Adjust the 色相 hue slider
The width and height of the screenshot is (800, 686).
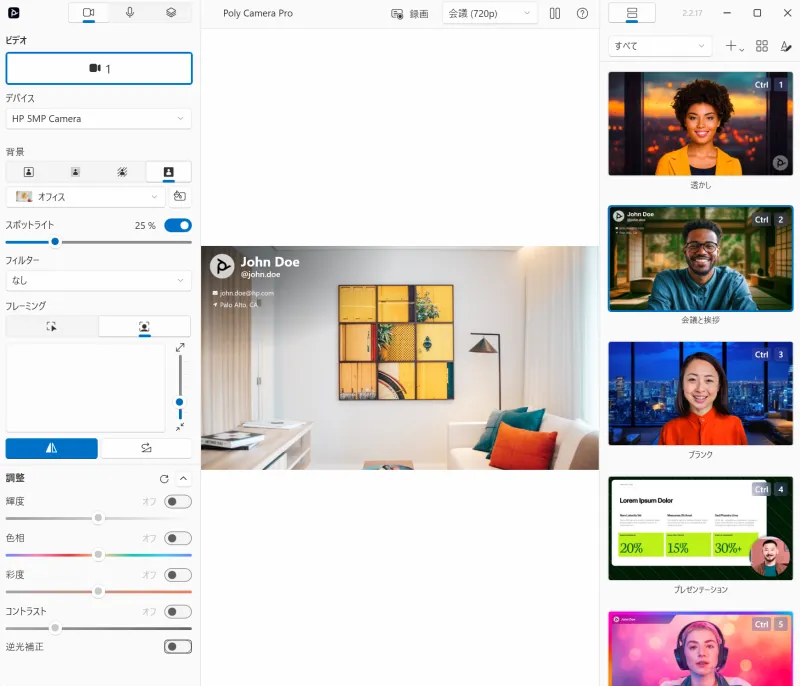click(98, 555)
